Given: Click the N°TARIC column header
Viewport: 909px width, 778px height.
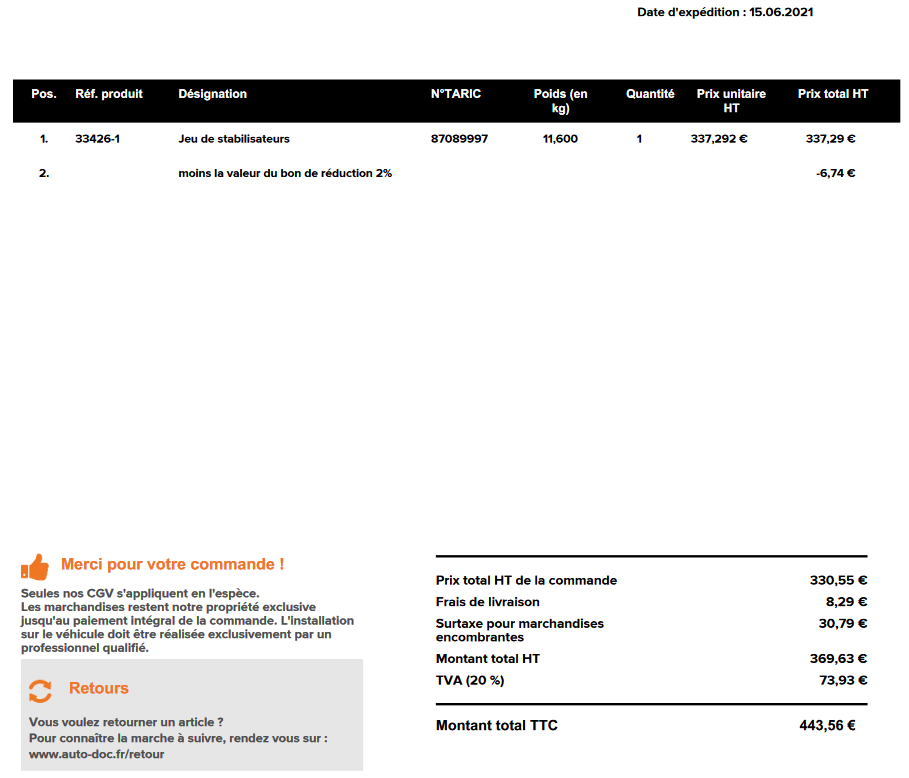Looking at the screenshot, I should coord(455,94).
